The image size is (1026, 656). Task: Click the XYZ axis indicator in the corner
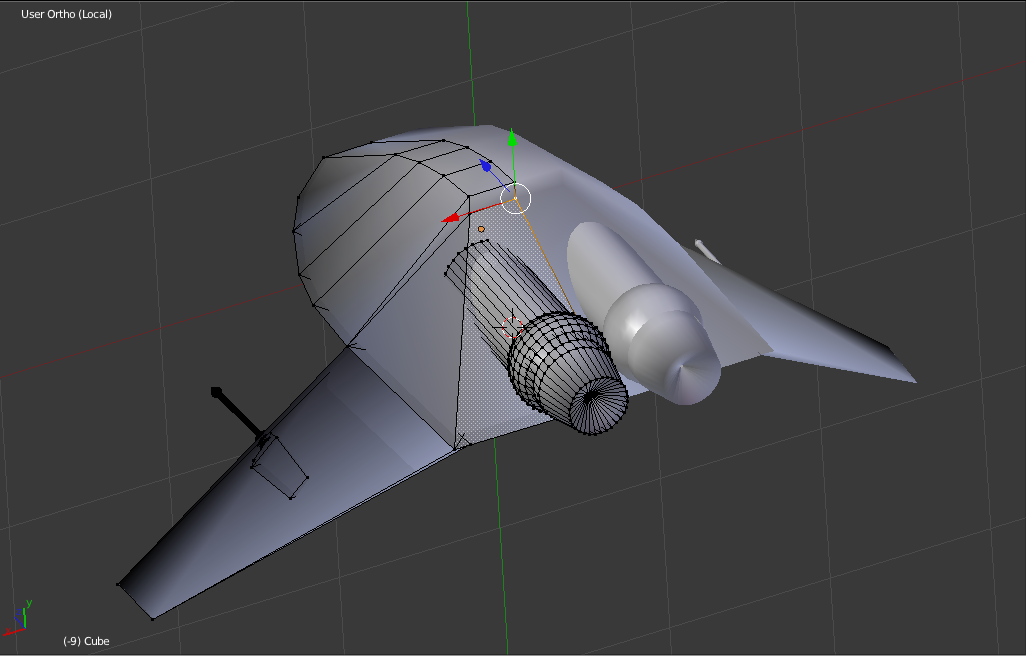click(x=18, y=620)
